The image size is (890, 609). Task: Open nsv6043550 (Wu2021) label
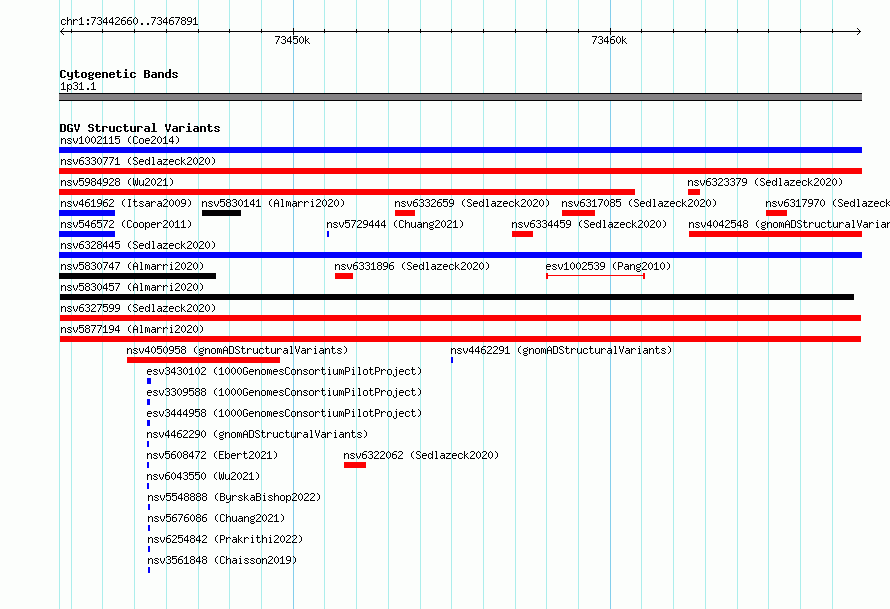pyautogui.click(x=203, y=476)
